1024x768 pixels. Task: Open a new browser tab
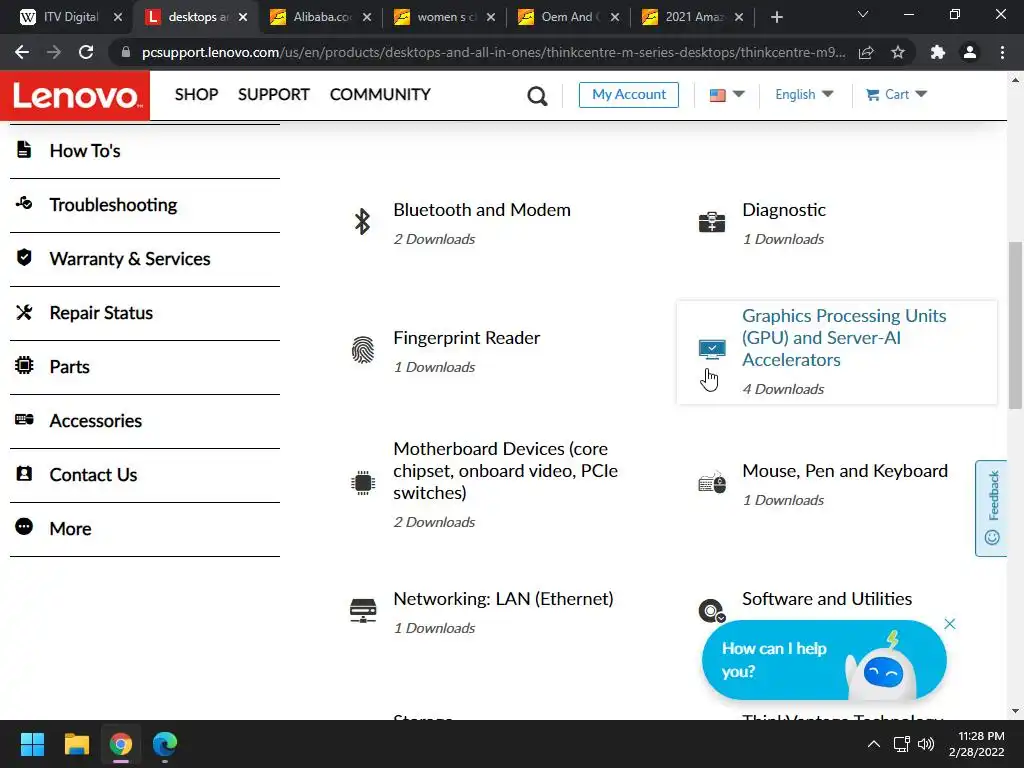point(776,17)
